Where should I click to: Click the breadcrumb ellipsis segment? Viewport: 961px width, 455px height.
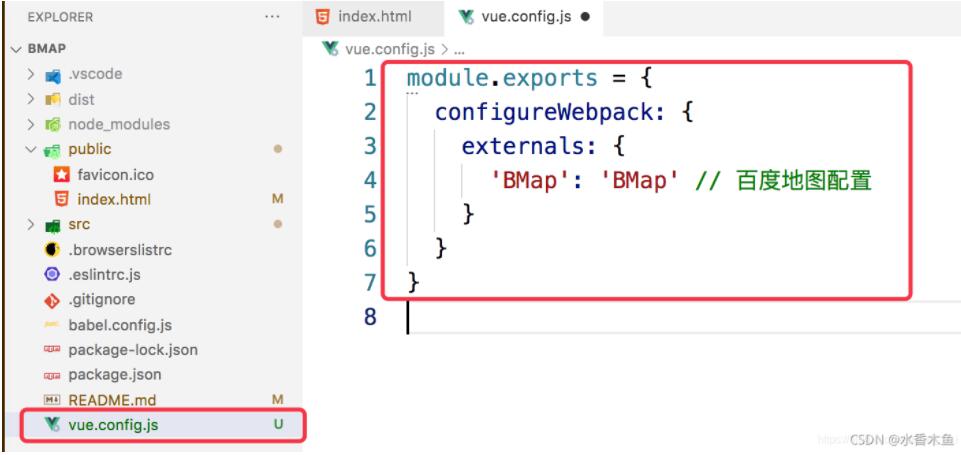[x=459, y=50]
